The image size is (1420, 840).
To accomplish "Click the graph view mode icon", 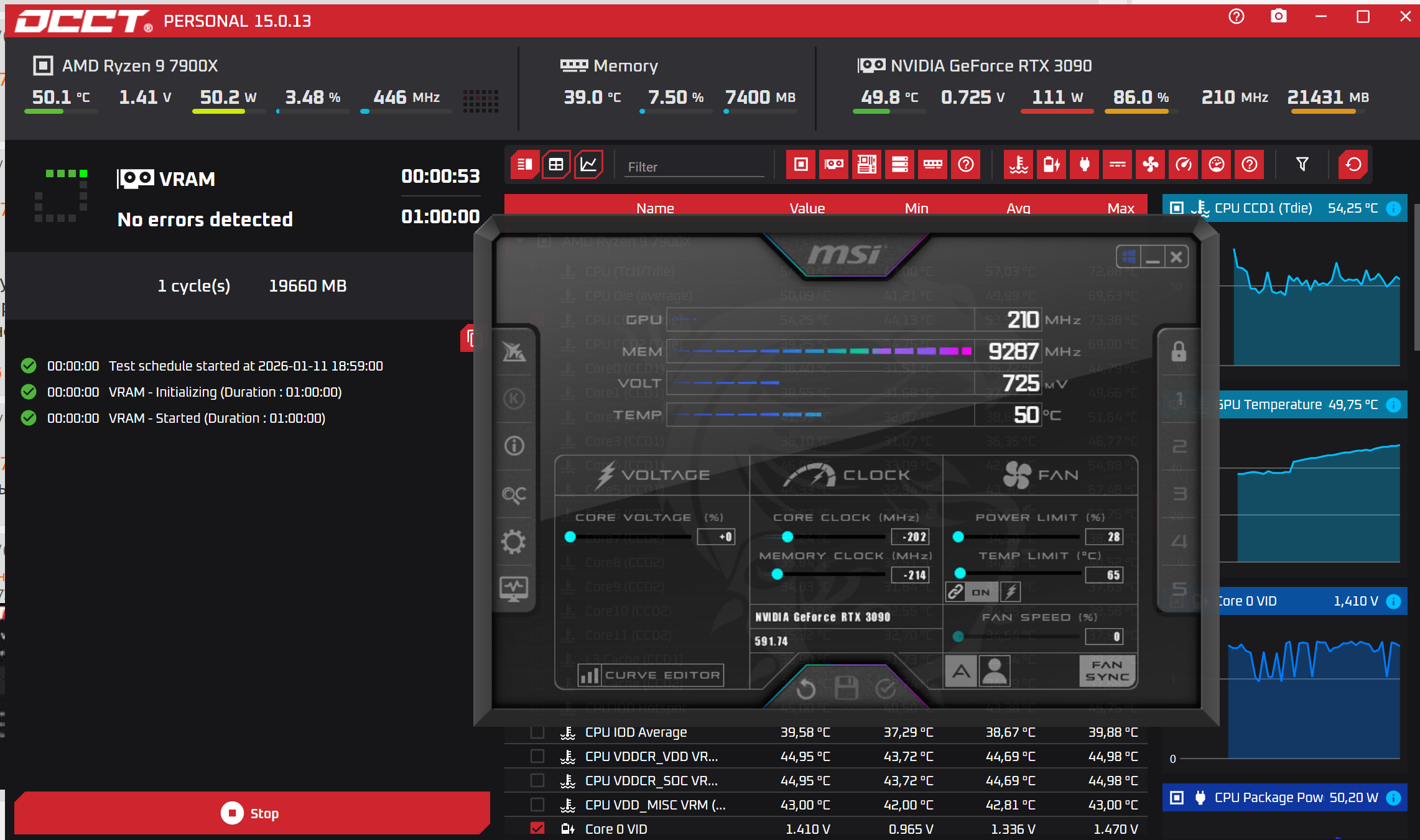I will [588, 165].
